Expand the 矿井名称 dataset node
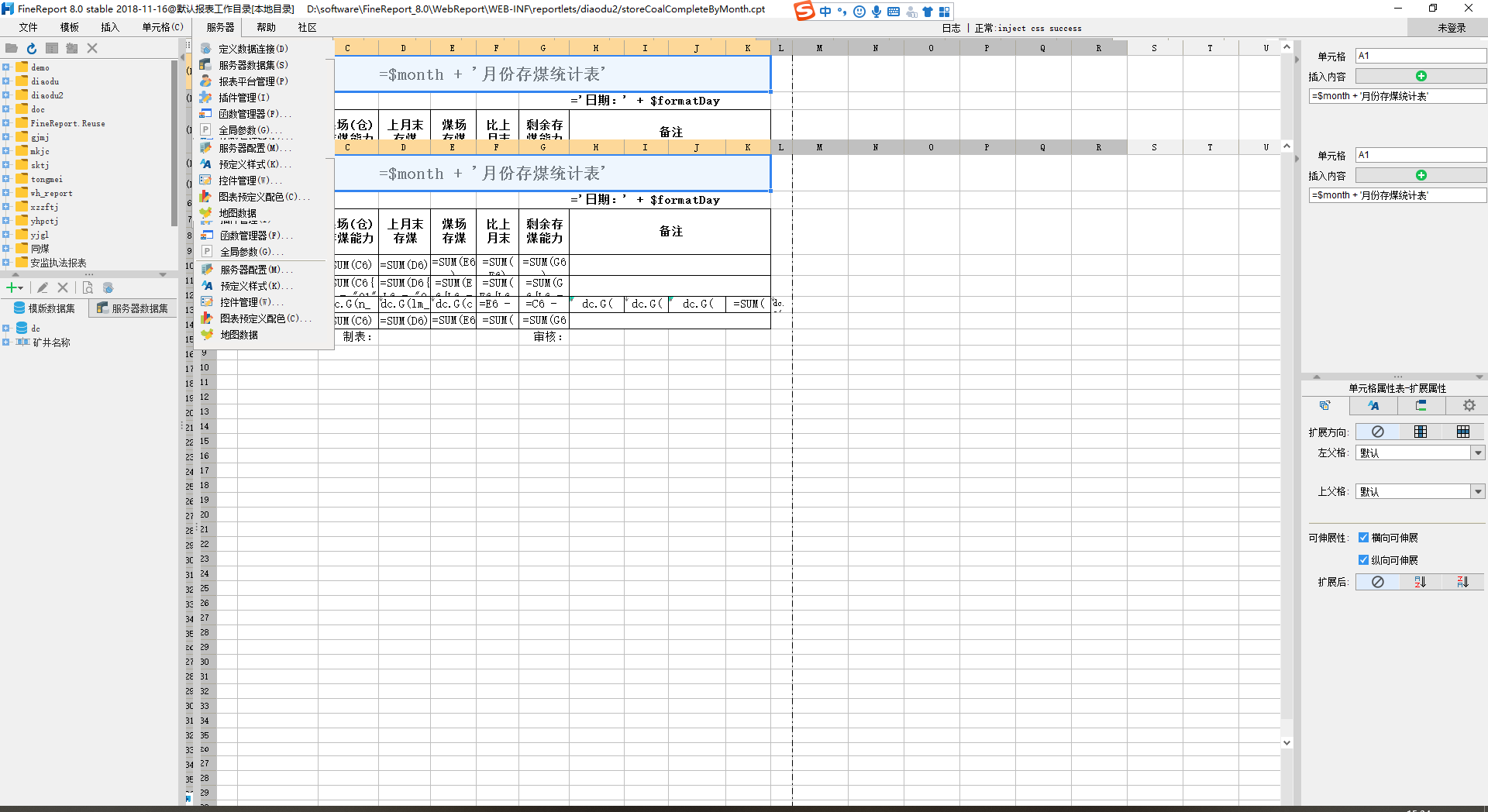Image resolution: width=1488 pixels, height=812 pixels. pyautogui.click(x=5, y=342)
